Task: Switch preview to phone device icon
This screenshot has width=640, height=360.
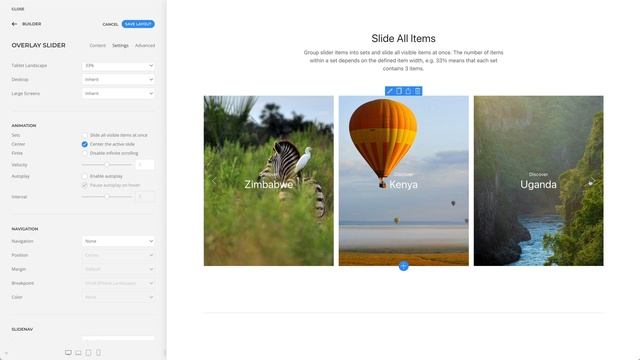Action: 98,352
